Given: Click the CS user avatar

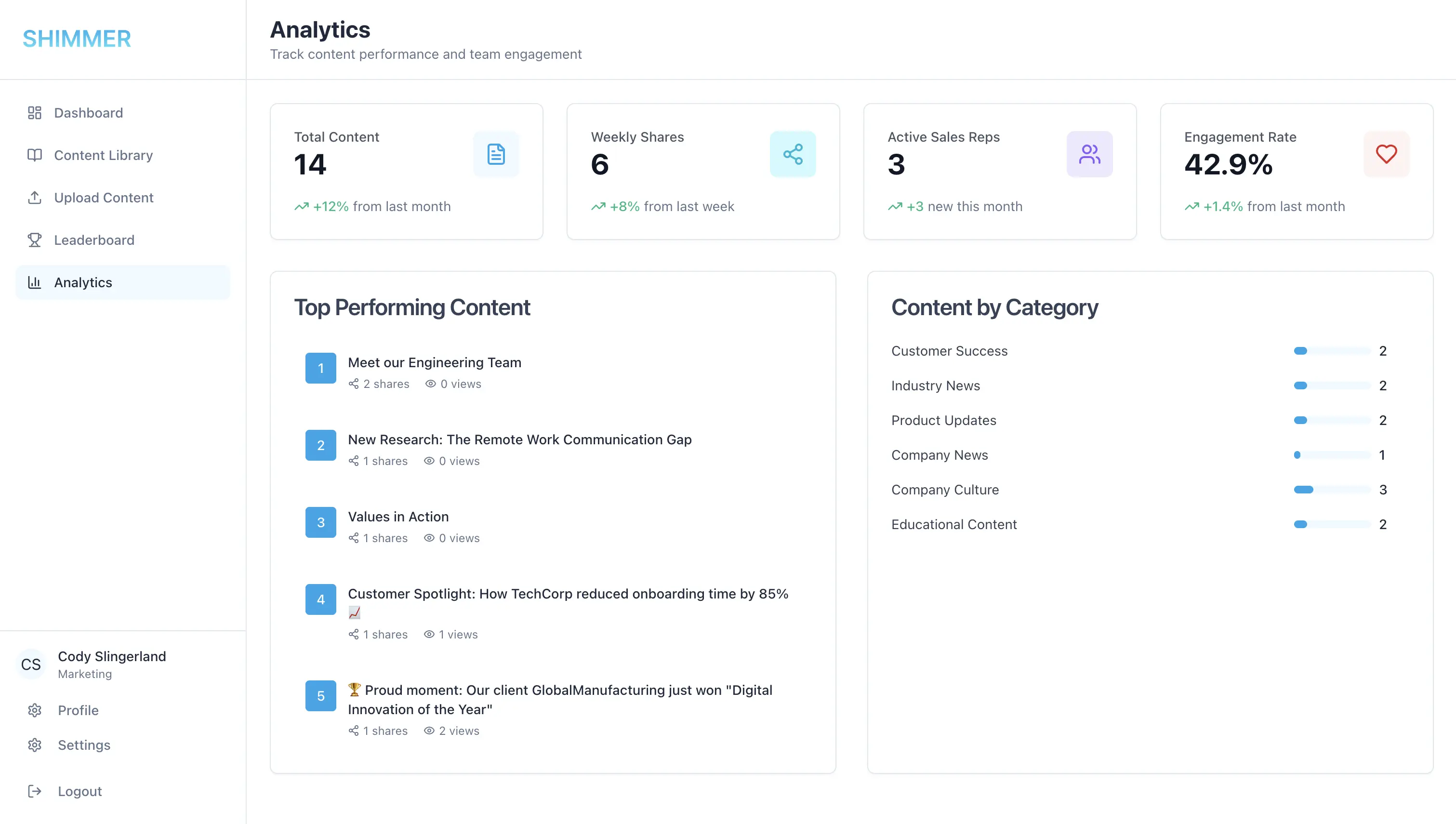Looking at the screenshot, I should (x=31, y=665).
